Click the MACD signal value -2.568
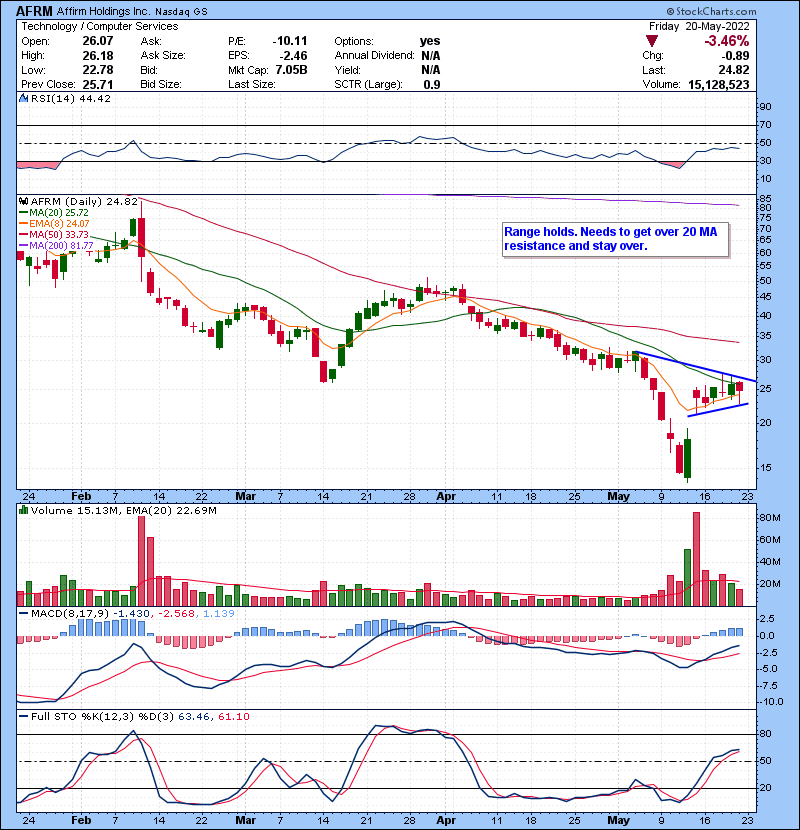Screen dimensions: 800x830 click(176, 614)
